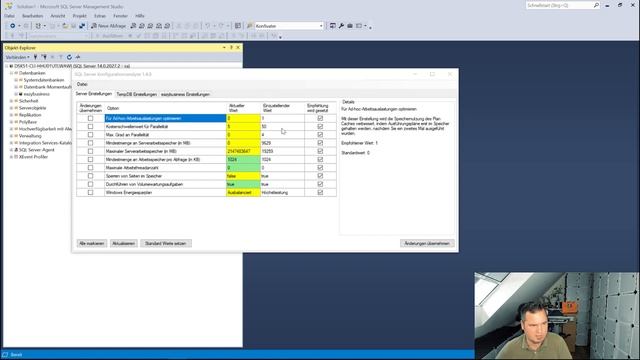The image size is (640, 360).
Task: Click yellow cell showing Ausbalanciert
Action: pos(243,192)
